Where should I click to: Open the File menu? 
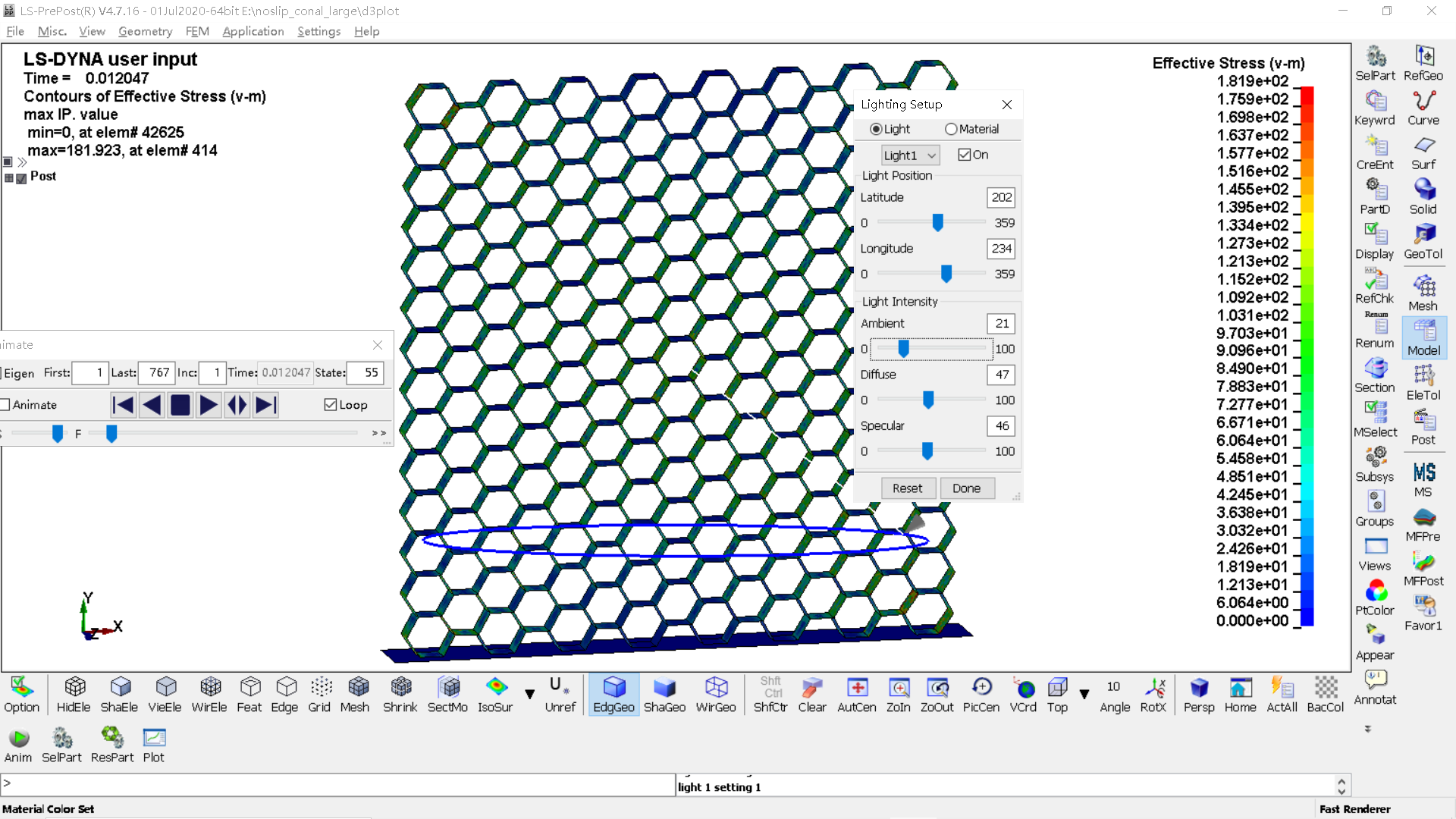tap(15, 31)
